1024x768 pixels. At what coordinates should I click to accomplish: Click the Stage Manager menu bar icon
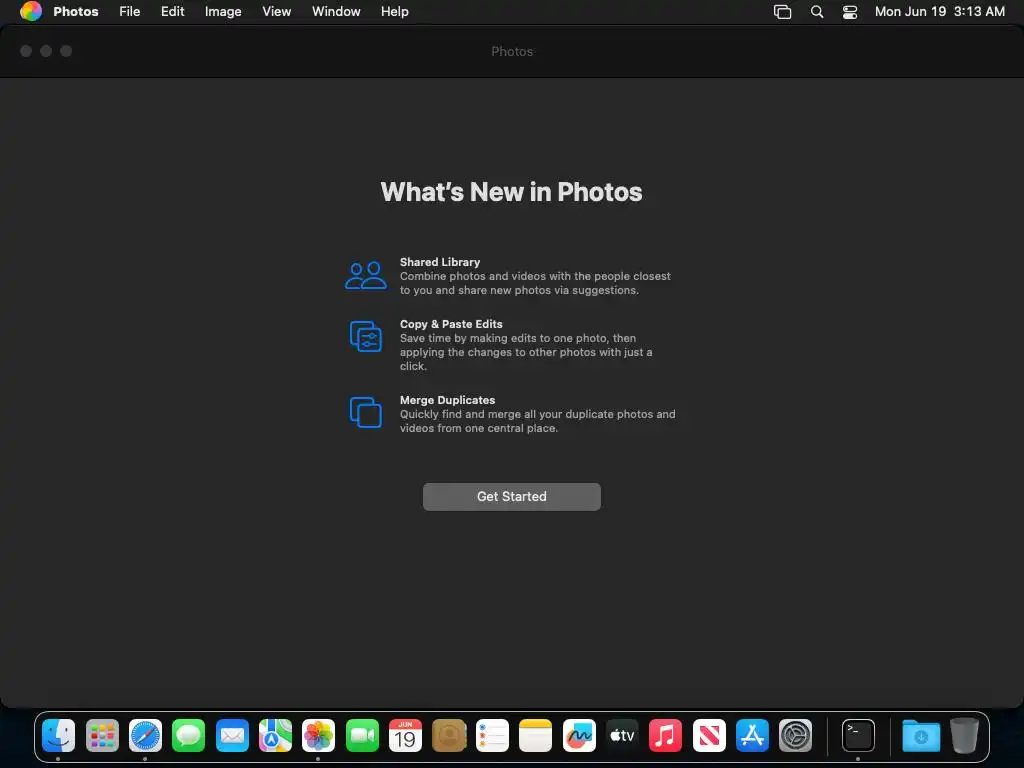782,11
